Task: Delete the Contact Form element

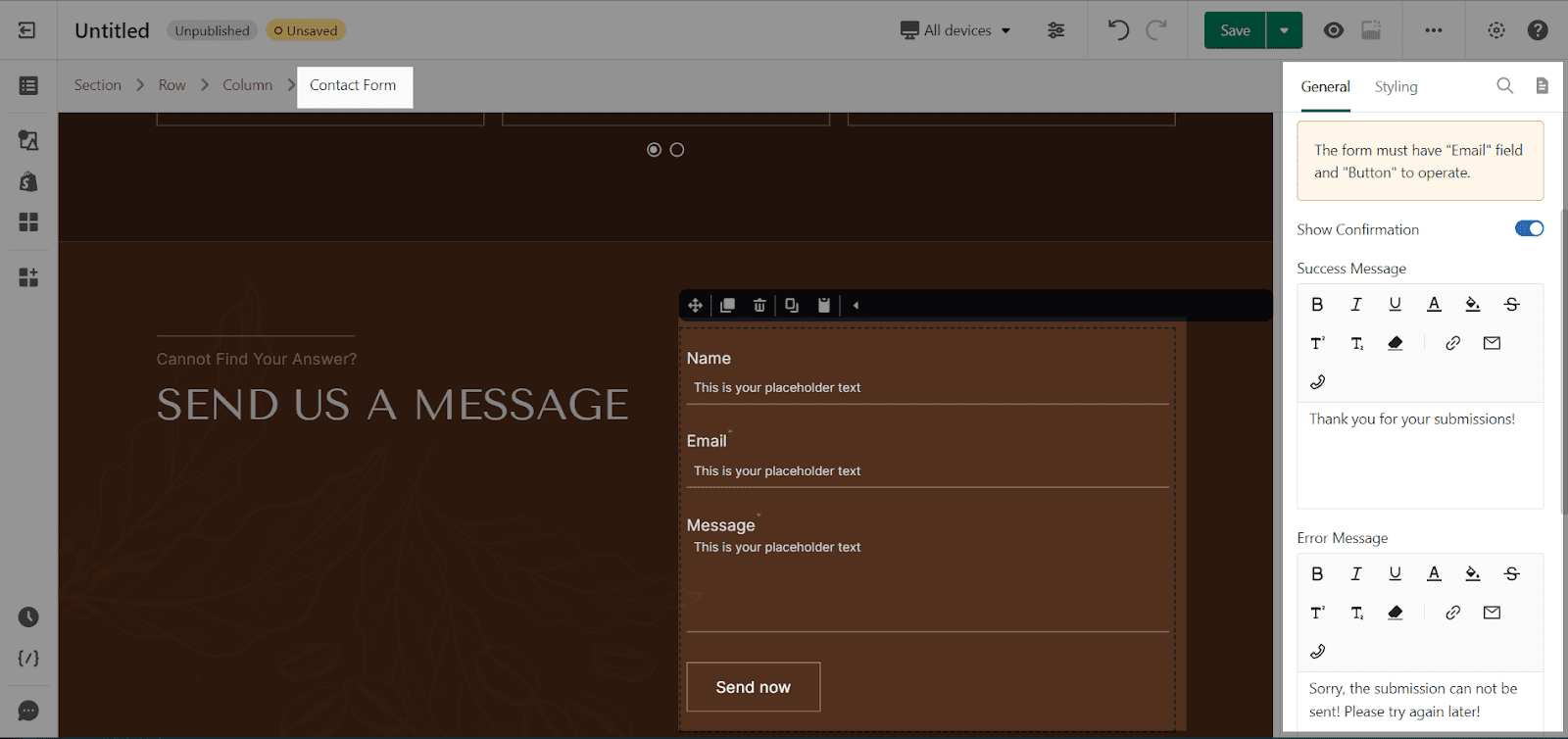Action: tap(759, 306)
